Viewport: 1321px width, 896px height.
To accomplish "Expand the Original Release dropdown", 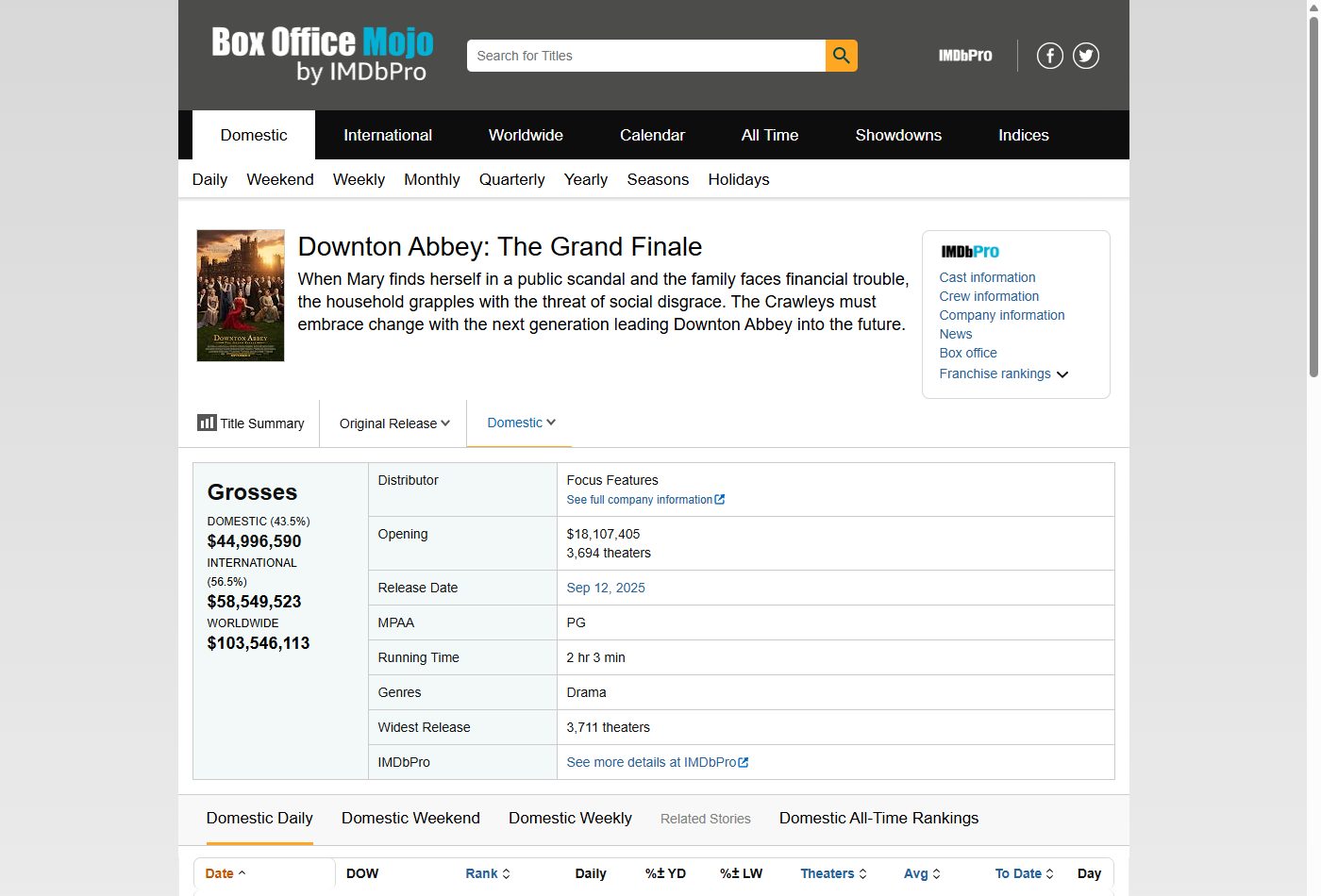I will [394, 423].
